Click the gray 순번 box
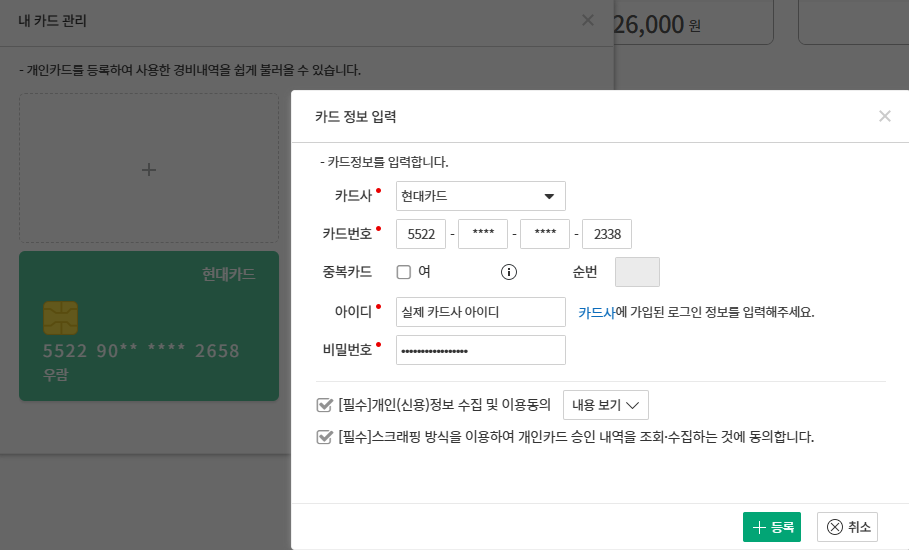The width and height of the screenshot is (909, 550). click(637, 272)
